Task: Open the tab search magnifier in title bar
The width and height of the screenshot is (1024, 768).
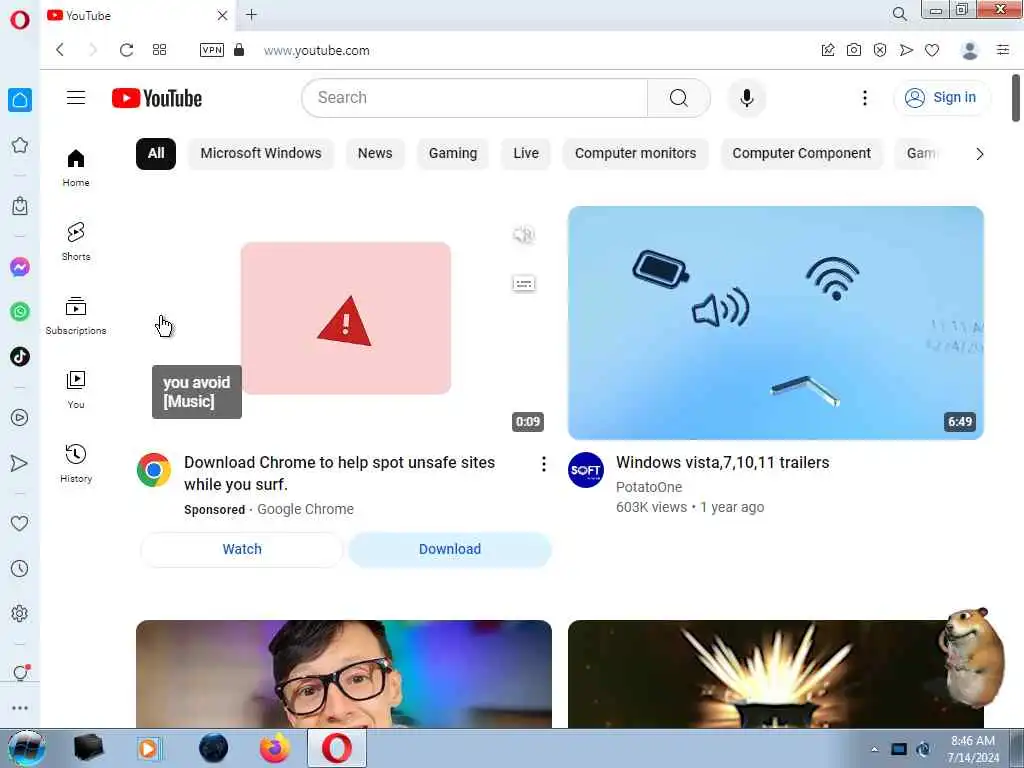Action: (899, 14)
